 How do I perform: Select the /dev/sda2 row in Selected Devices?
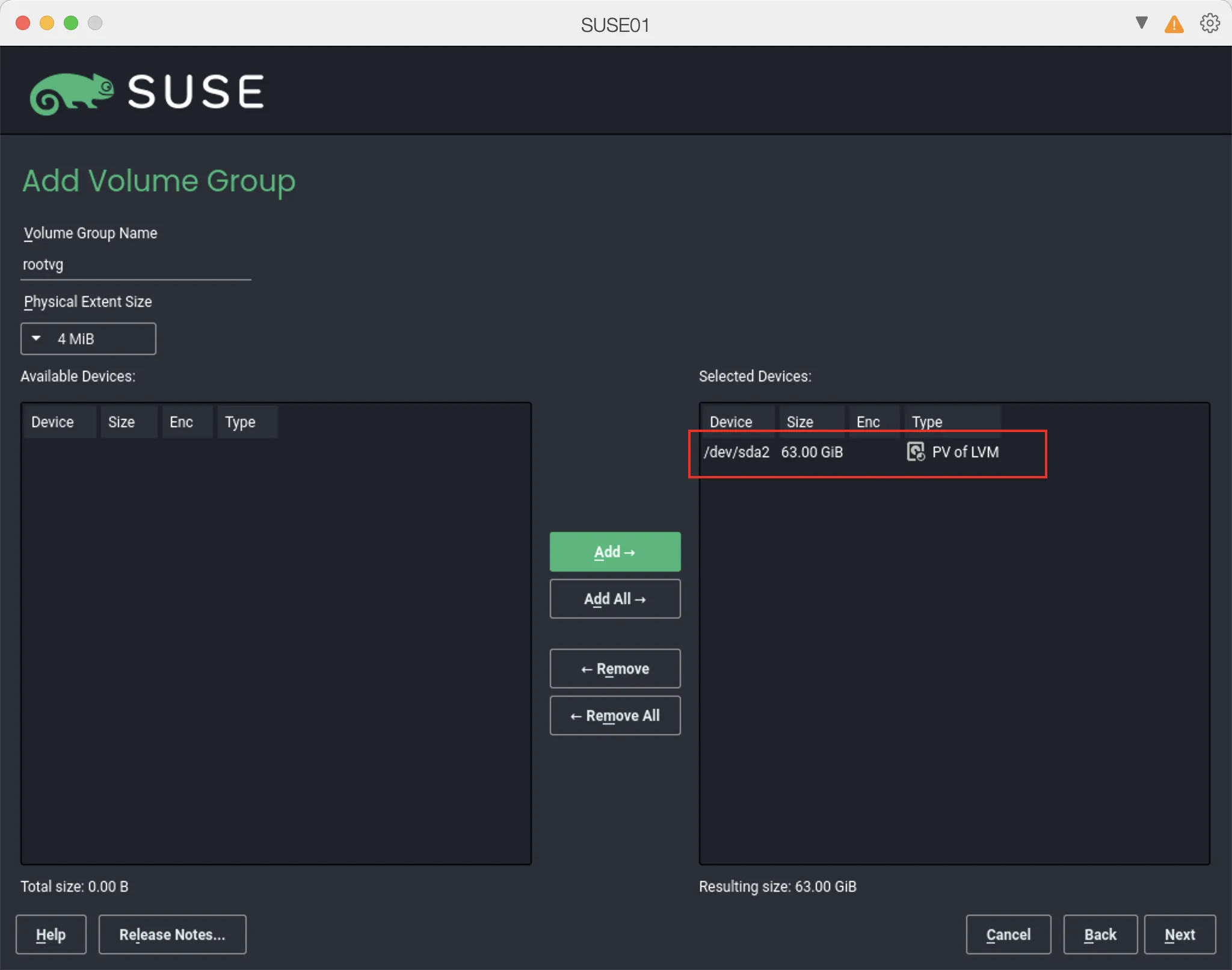(812, 452)
